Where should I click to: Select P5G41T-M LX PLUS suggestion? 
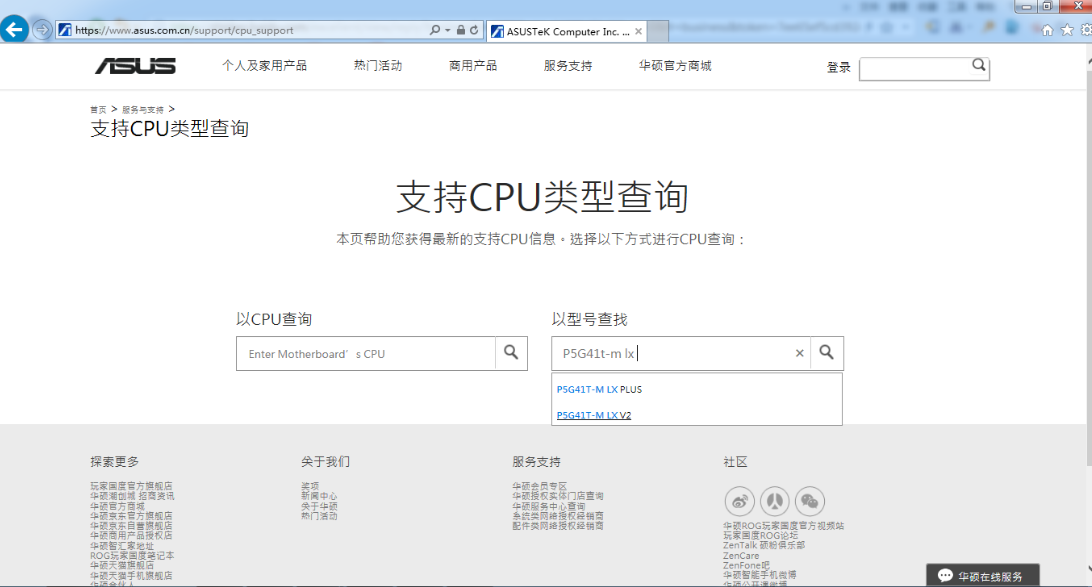[600, 389]
